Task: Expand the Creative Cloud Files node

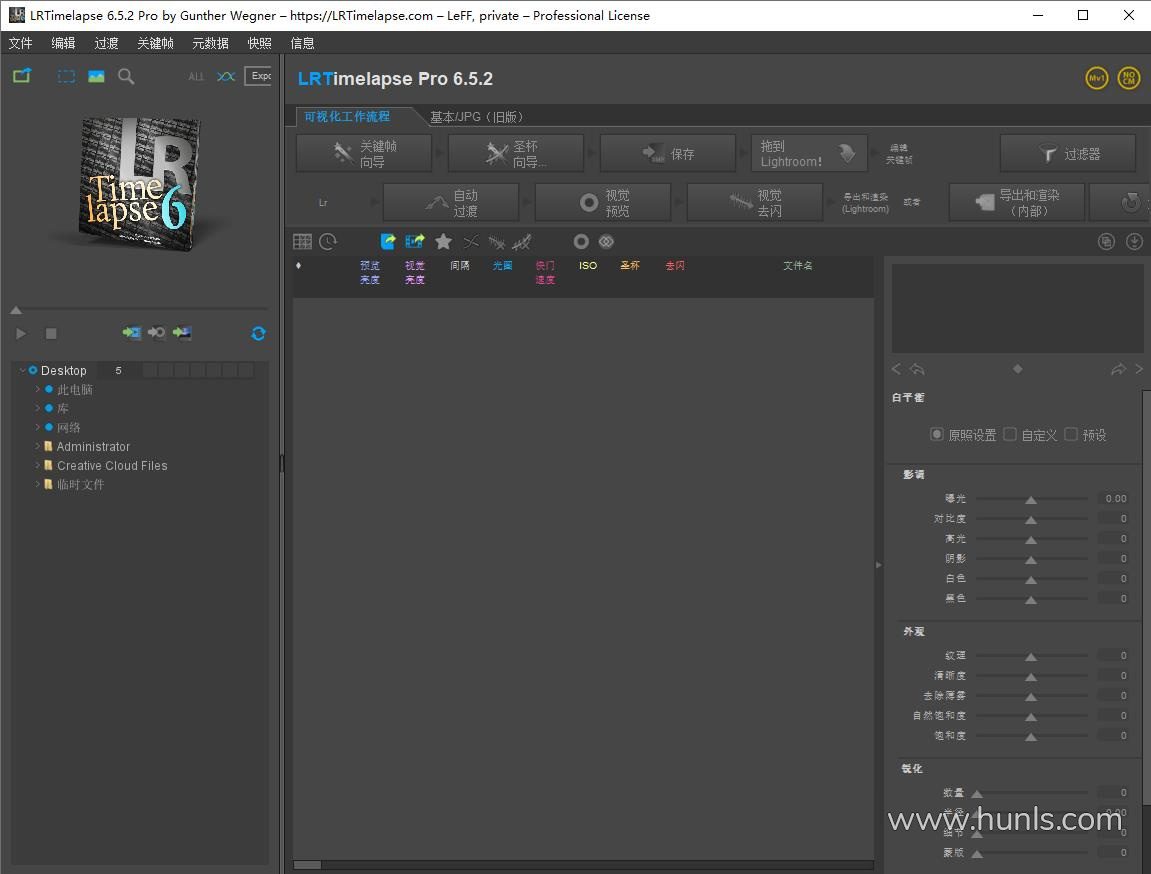Action: click(x=37, y=465)
